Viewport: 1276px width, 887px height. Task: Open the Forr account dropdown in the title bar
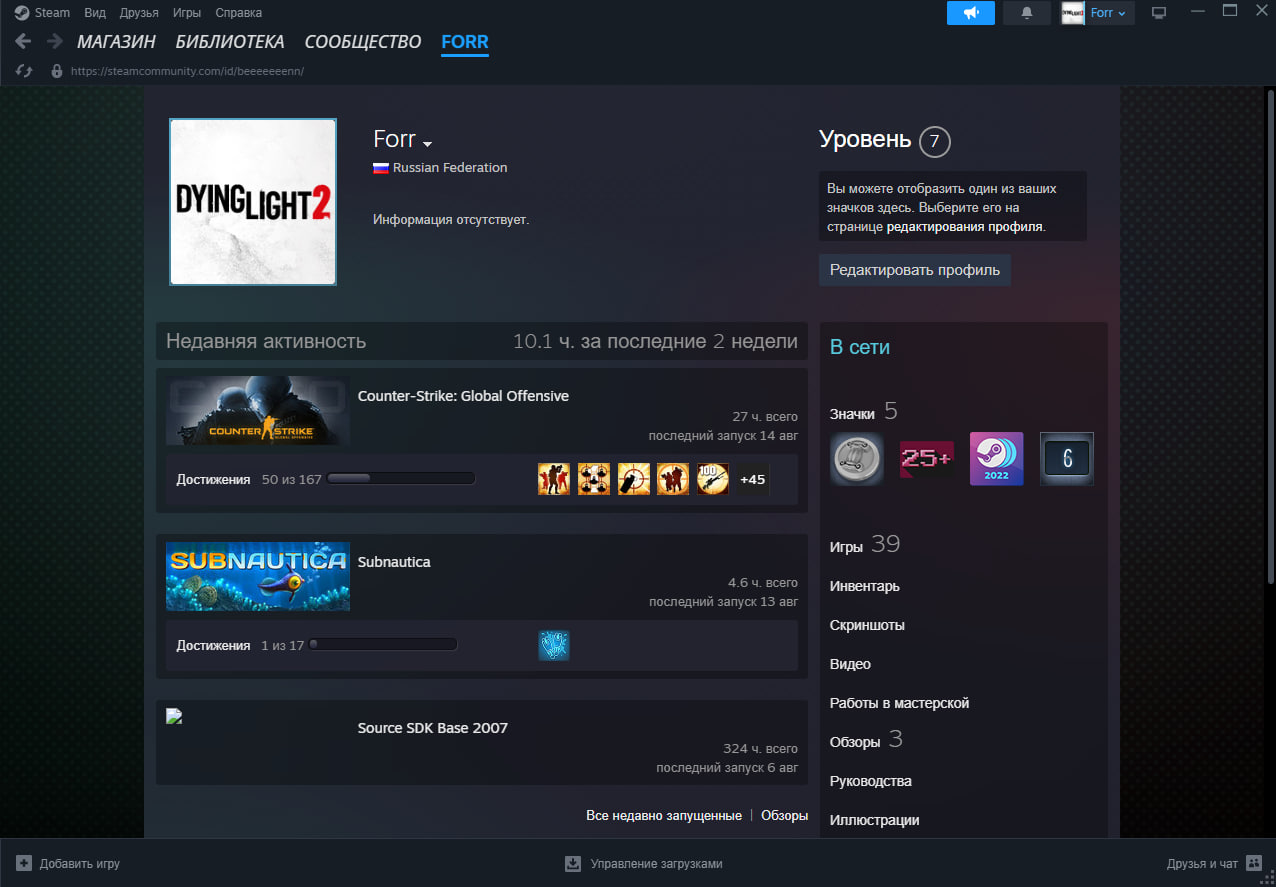click(x=1108, y=13)
